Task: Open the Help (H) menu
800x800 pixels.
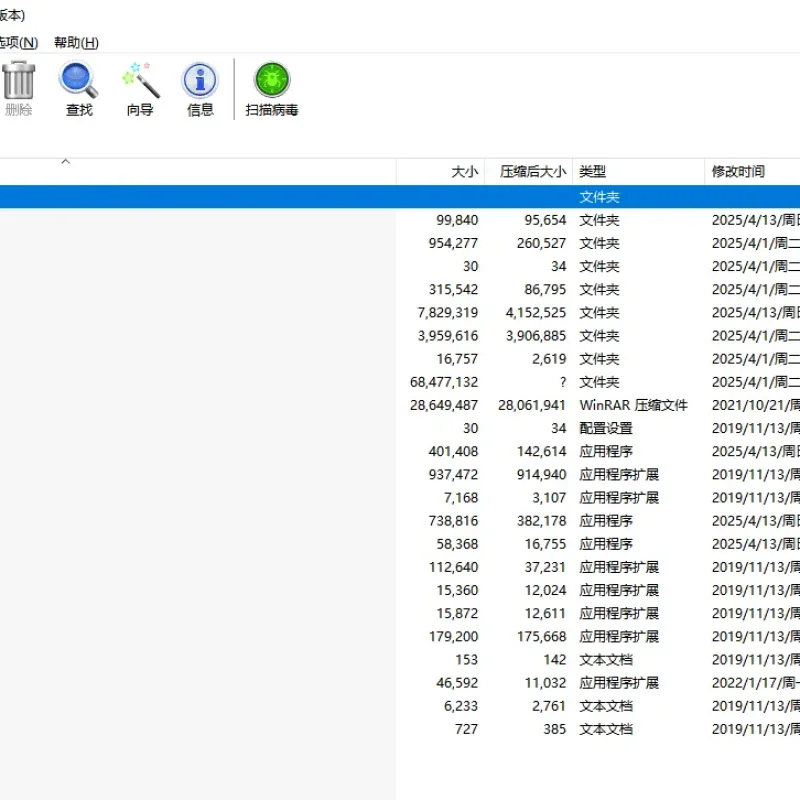Action: (x=76, y=42)
